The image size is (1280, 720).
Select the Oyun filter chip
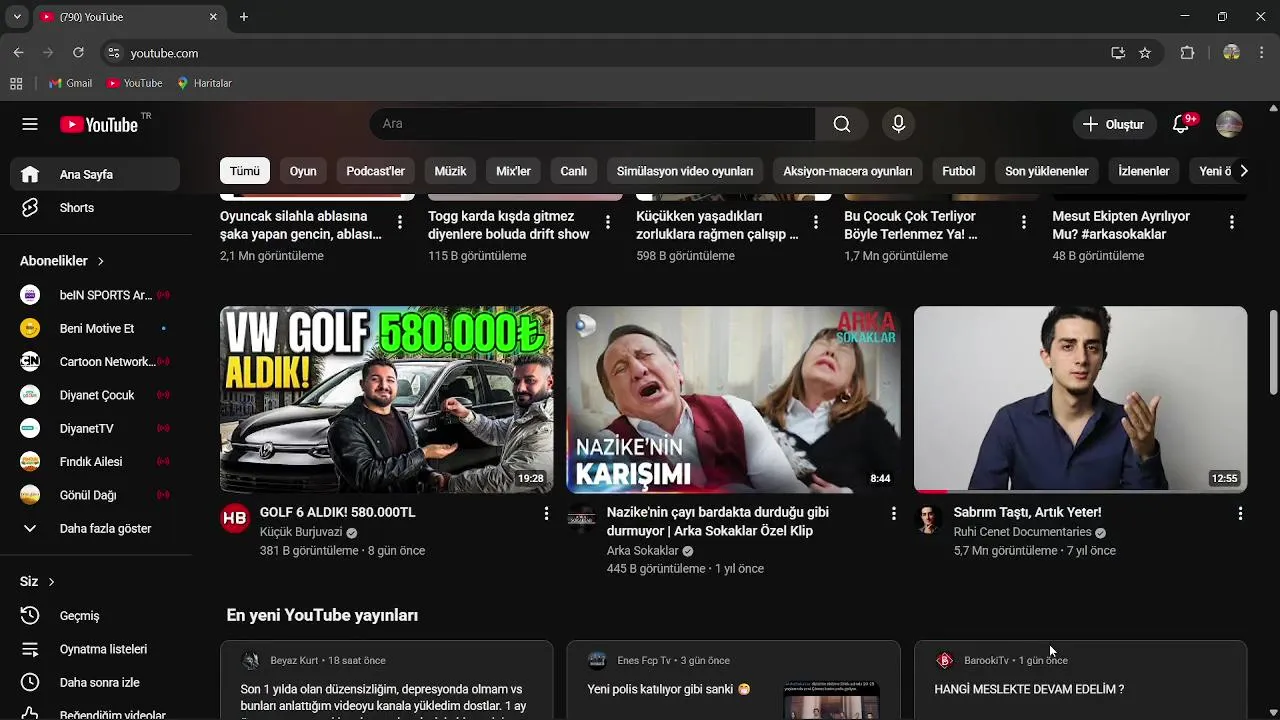click(303, 171)
